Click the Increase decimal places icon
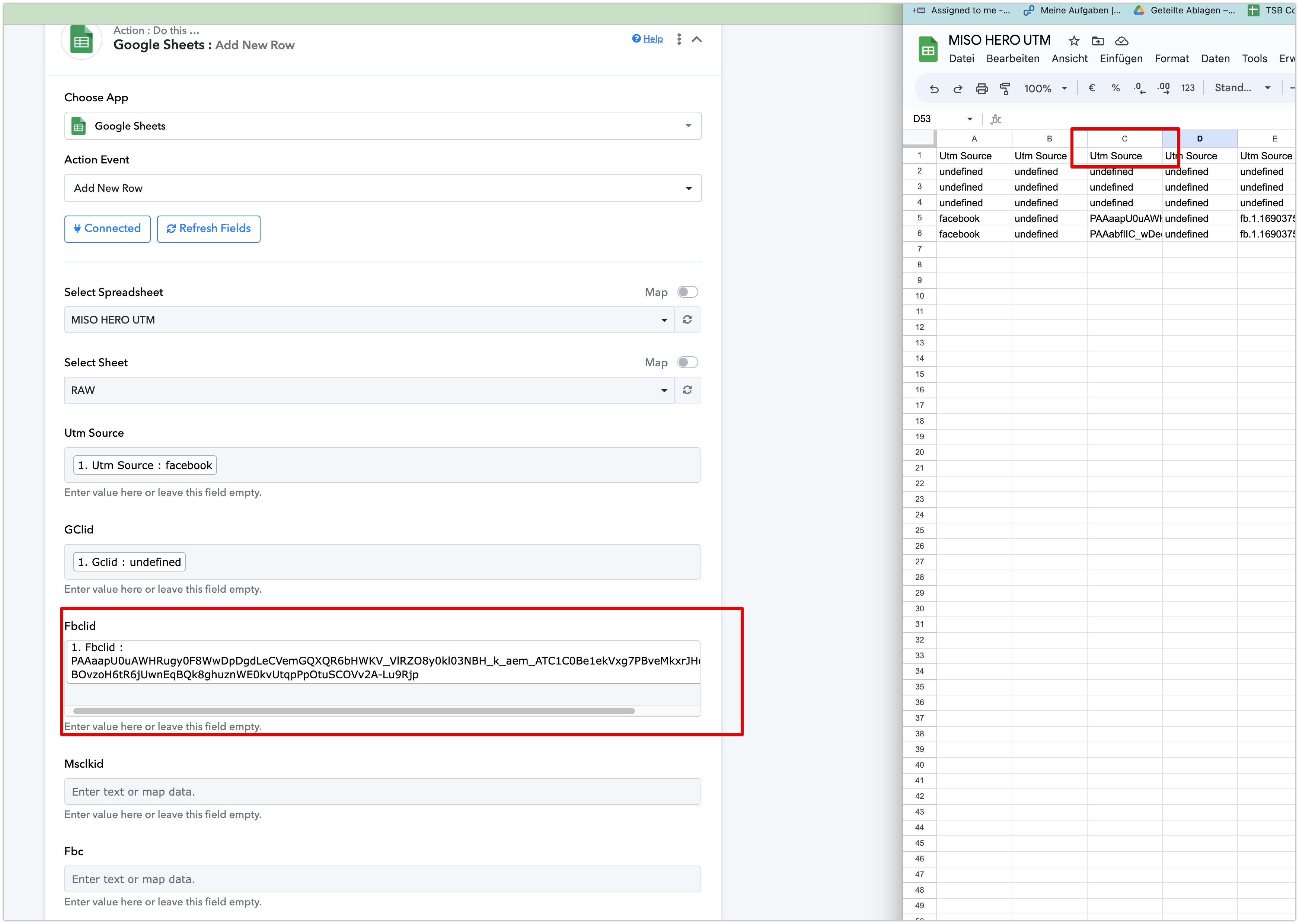1299x924 pixels. click(1163, 87)
